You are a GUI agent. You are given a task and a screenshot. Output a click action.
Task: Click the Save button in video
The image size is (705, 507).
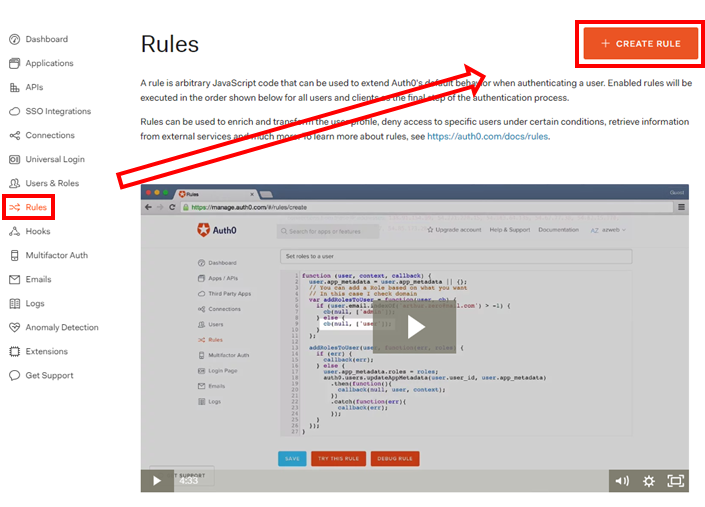coord(292,458)
